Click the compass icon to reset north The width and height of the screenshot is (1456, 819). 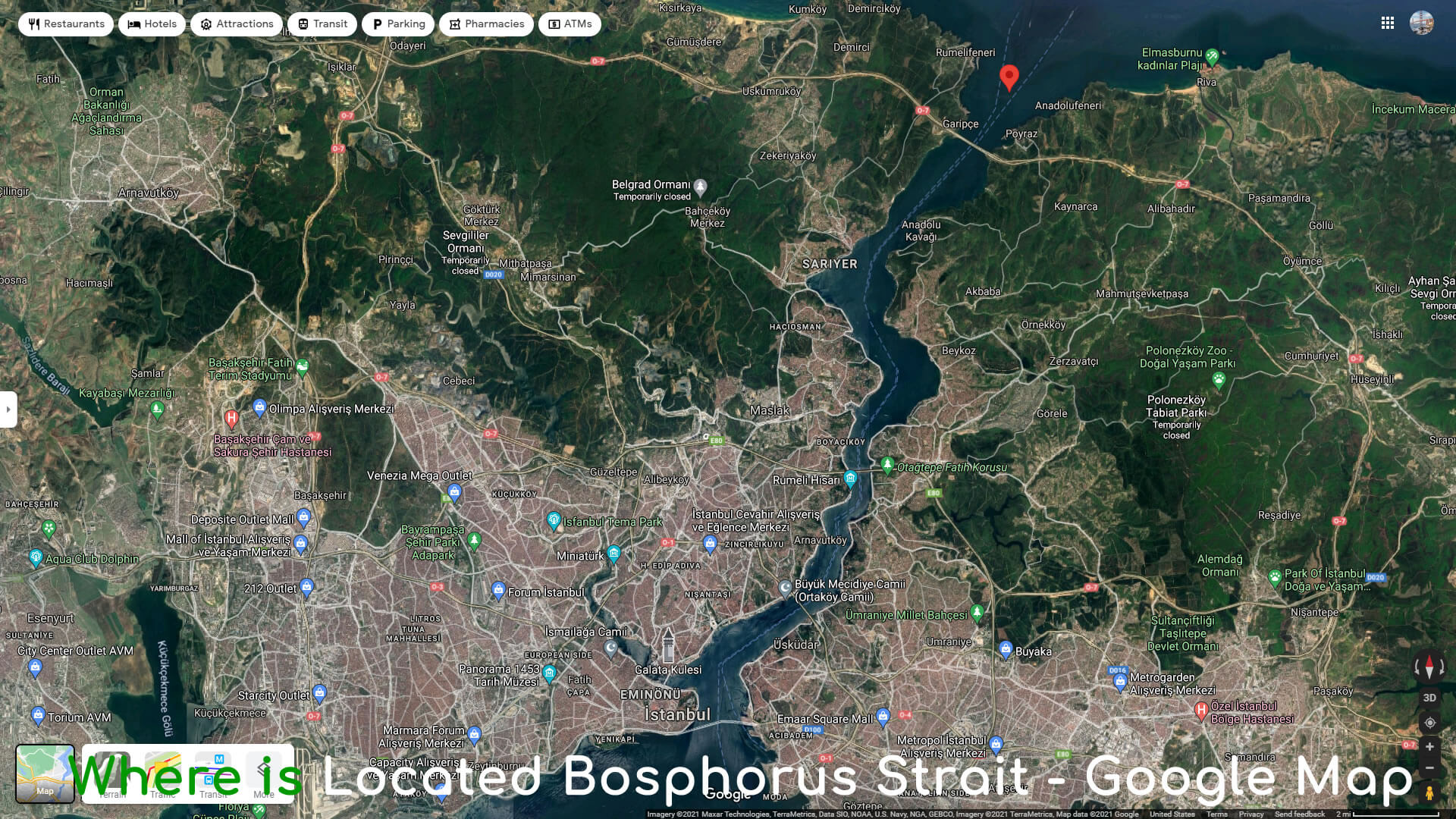click(1429, 667)
